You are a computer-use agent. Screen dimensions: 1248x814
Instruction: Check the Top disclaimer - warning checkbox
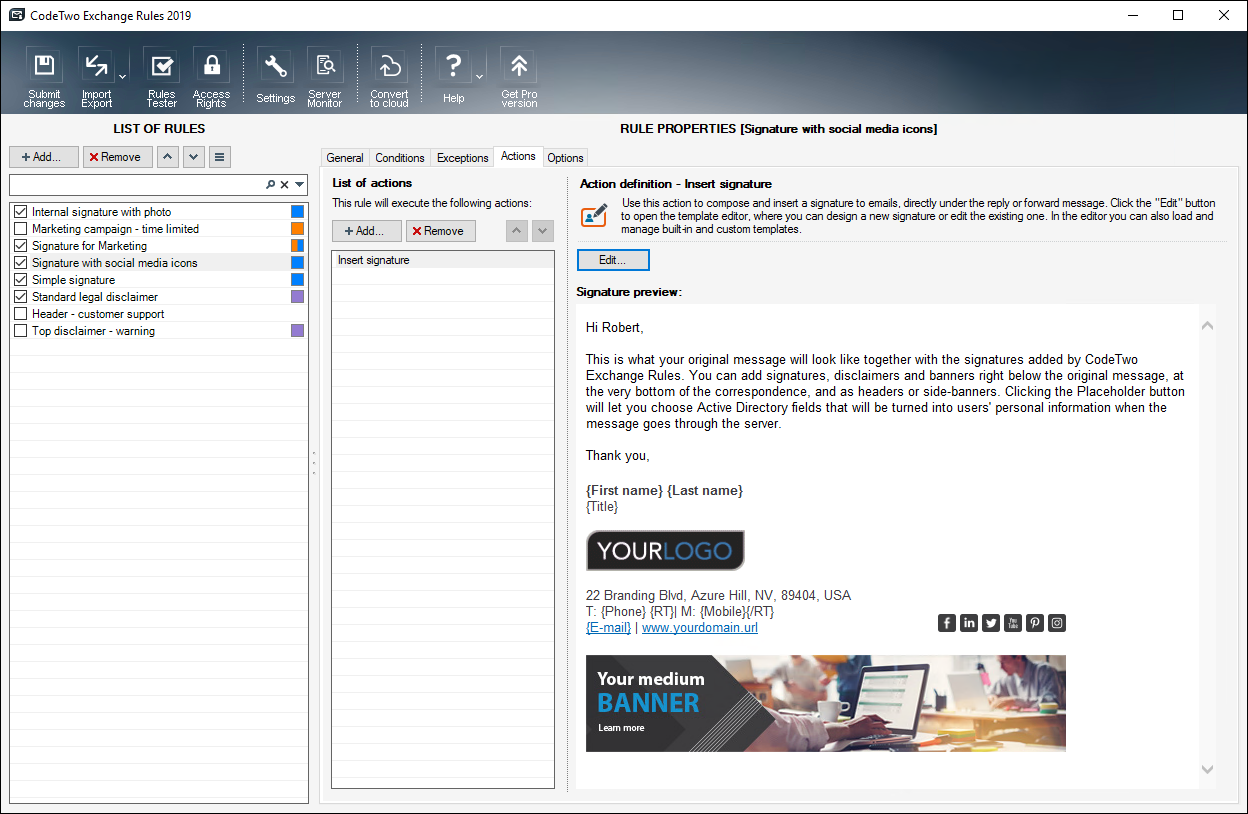(20, 331)
